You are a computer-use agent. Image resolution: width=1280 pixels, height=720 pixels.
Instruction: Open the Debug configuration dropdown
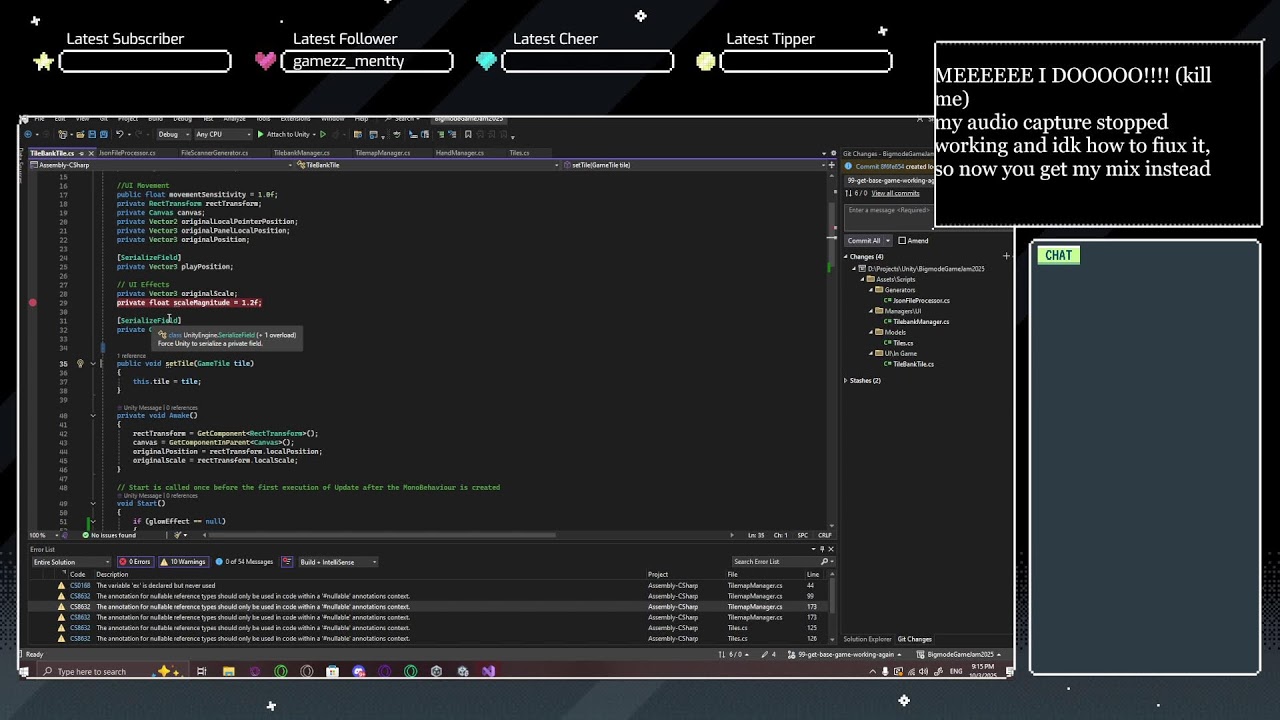click(x=173, y=134)
